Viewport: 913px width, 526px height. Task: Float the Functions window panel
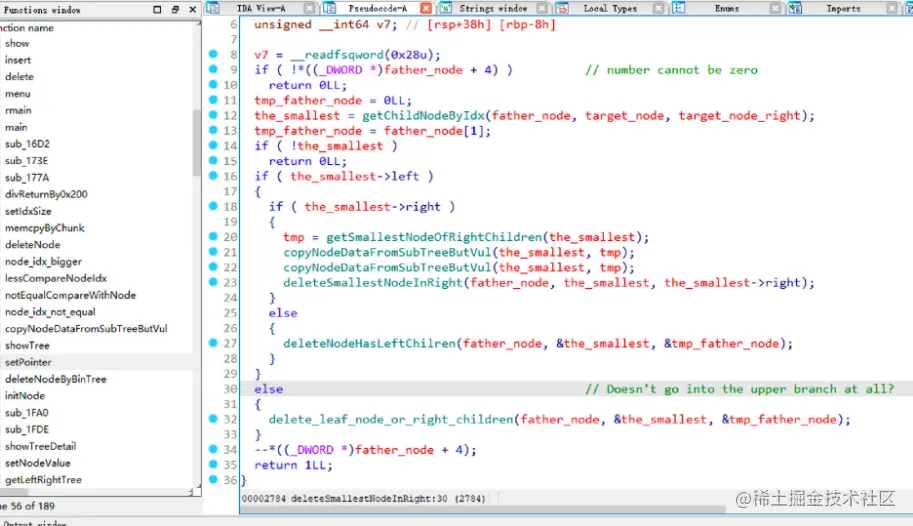coord(175,9)
